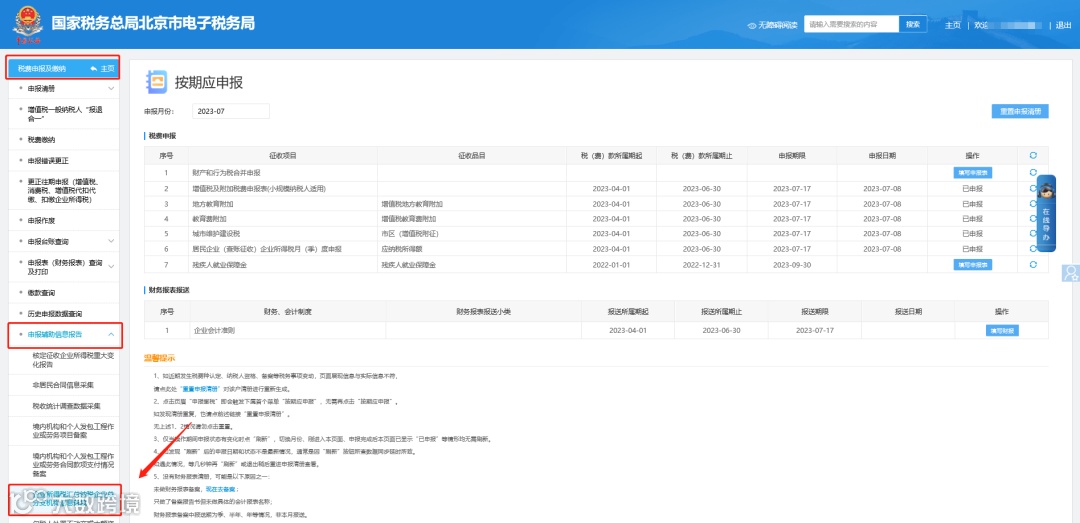
Task: Click the 重置申报清册 link in tips
Action: 198,389
